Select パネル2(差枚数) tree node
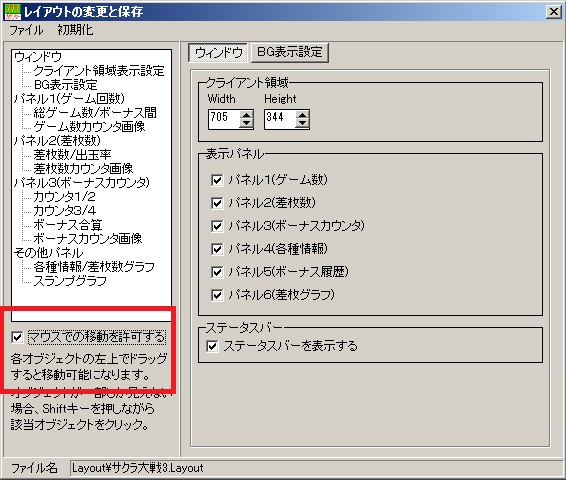This screenshot has width=566, height=480. pos(57,140)
